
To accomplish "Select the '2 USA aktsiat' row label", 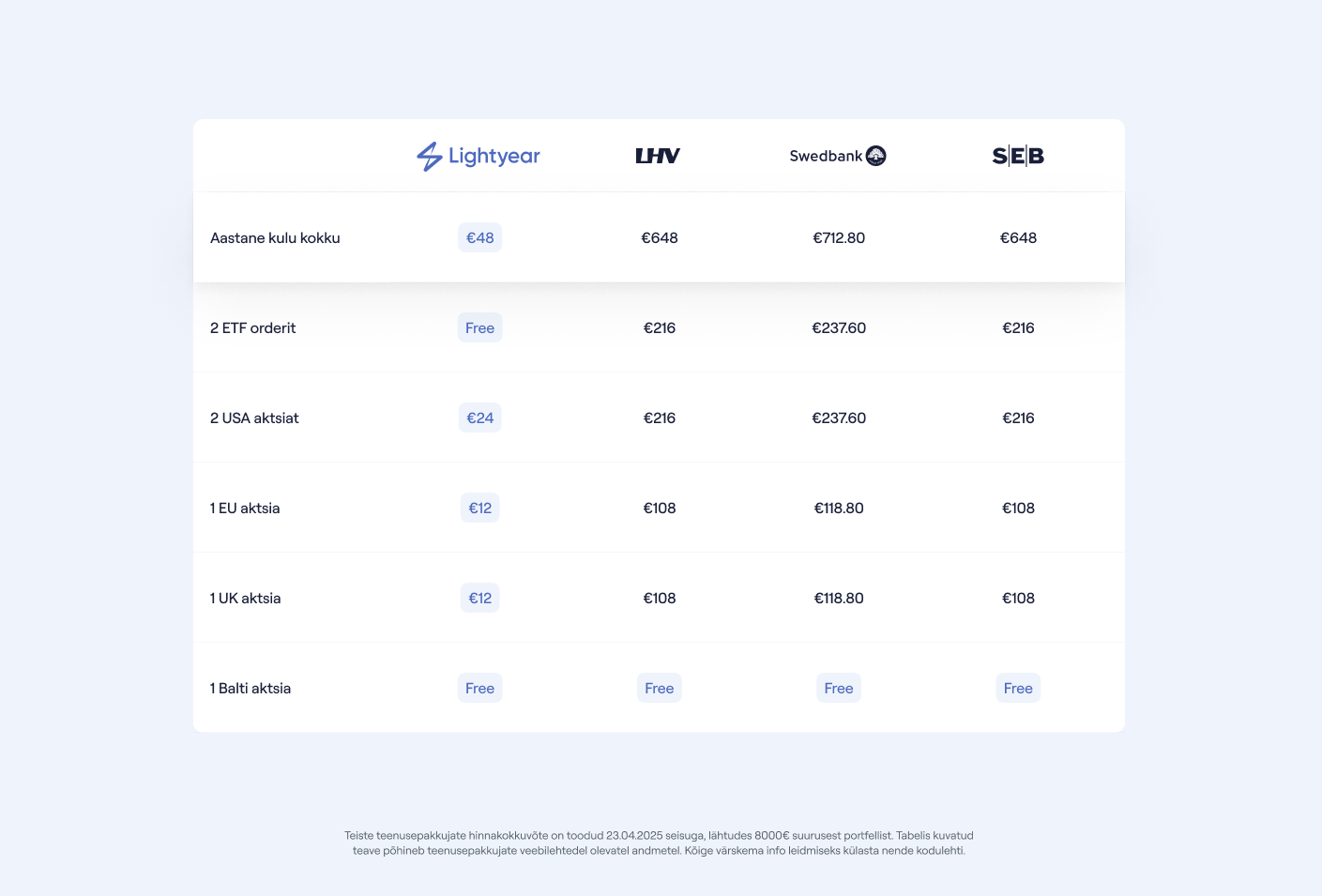I will pyautogui.click(x=254, y=418).
